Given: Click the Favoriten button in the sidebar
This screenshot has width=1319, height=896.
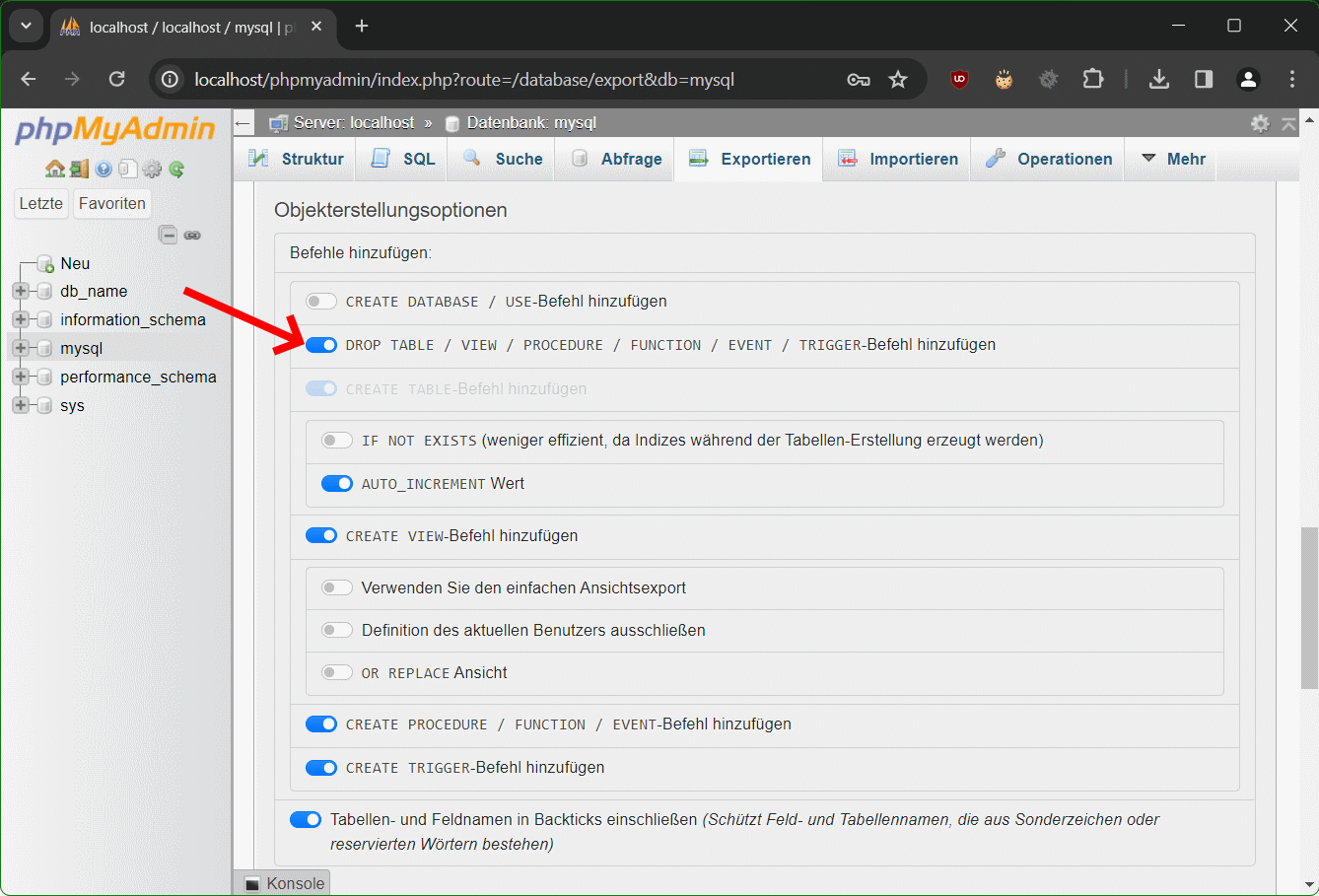Looking at the screenshot, I should tap(112, 204).
